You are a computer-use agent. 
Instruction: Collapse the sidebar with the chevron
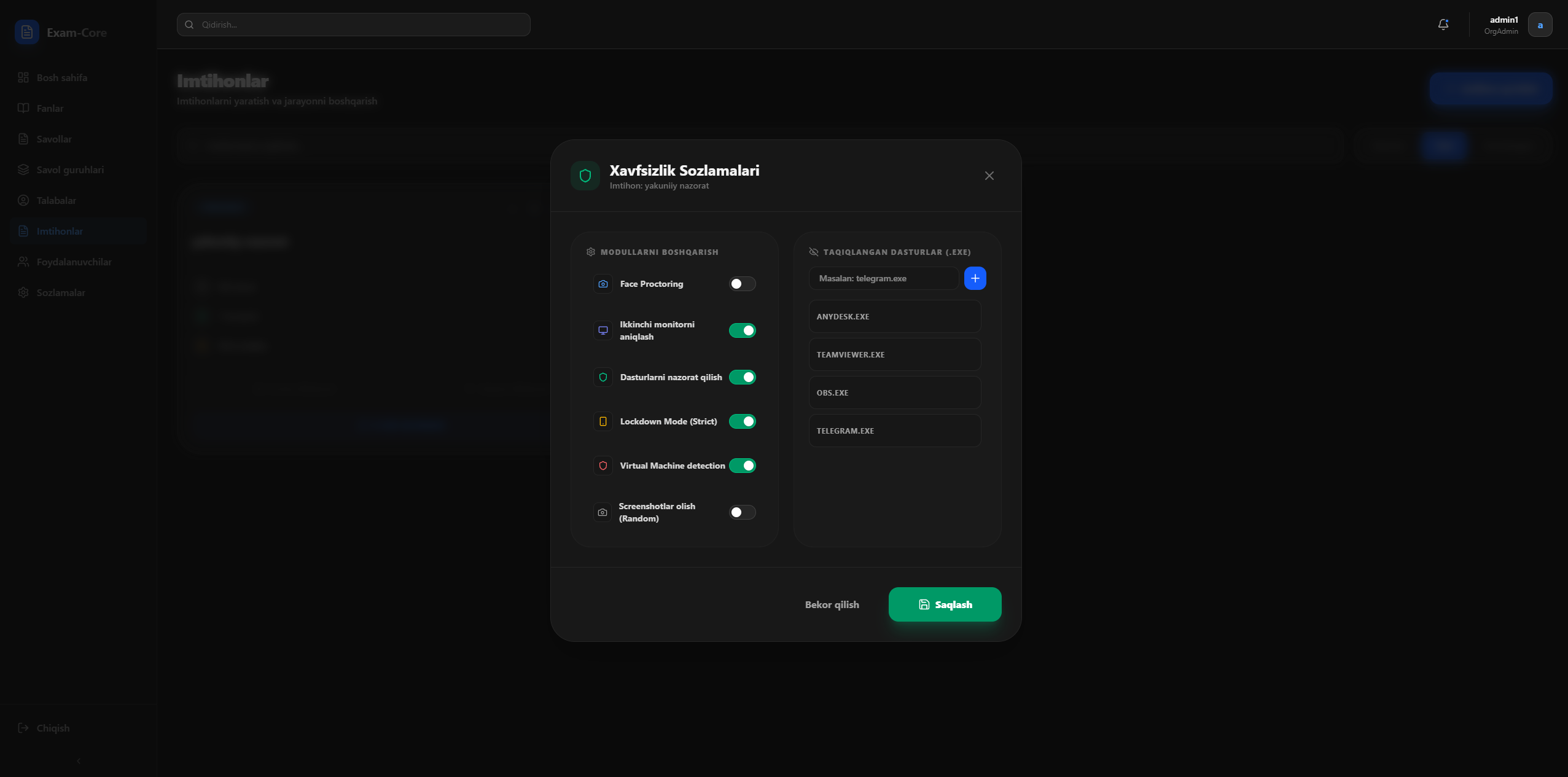click(78, 760)
